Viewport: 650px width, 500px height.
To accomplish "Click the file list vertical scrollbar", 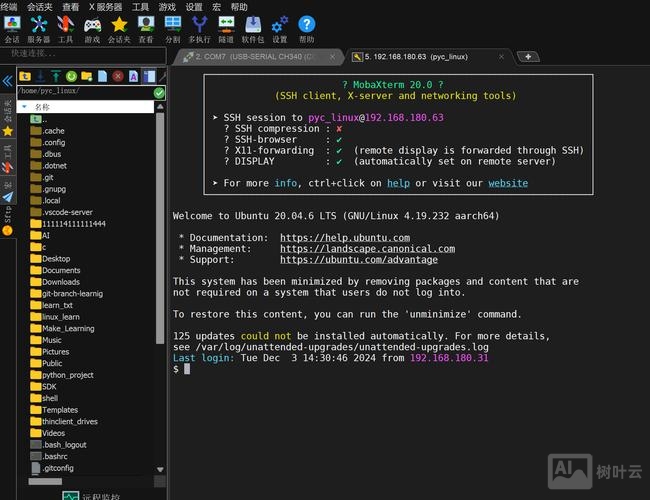I will pos(160,228).
